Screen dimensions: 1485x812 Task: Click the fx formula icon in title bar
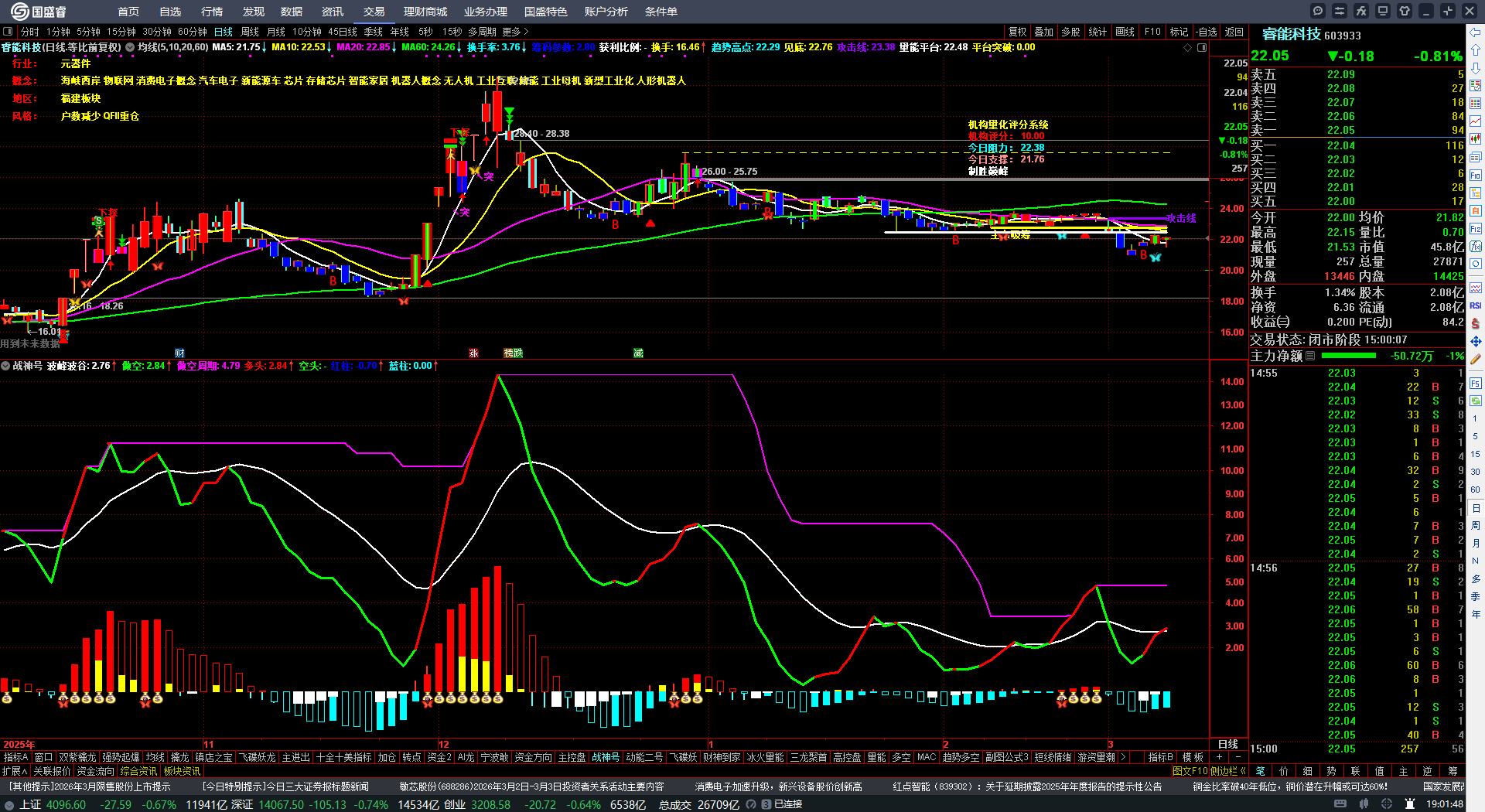(1361, 11)
